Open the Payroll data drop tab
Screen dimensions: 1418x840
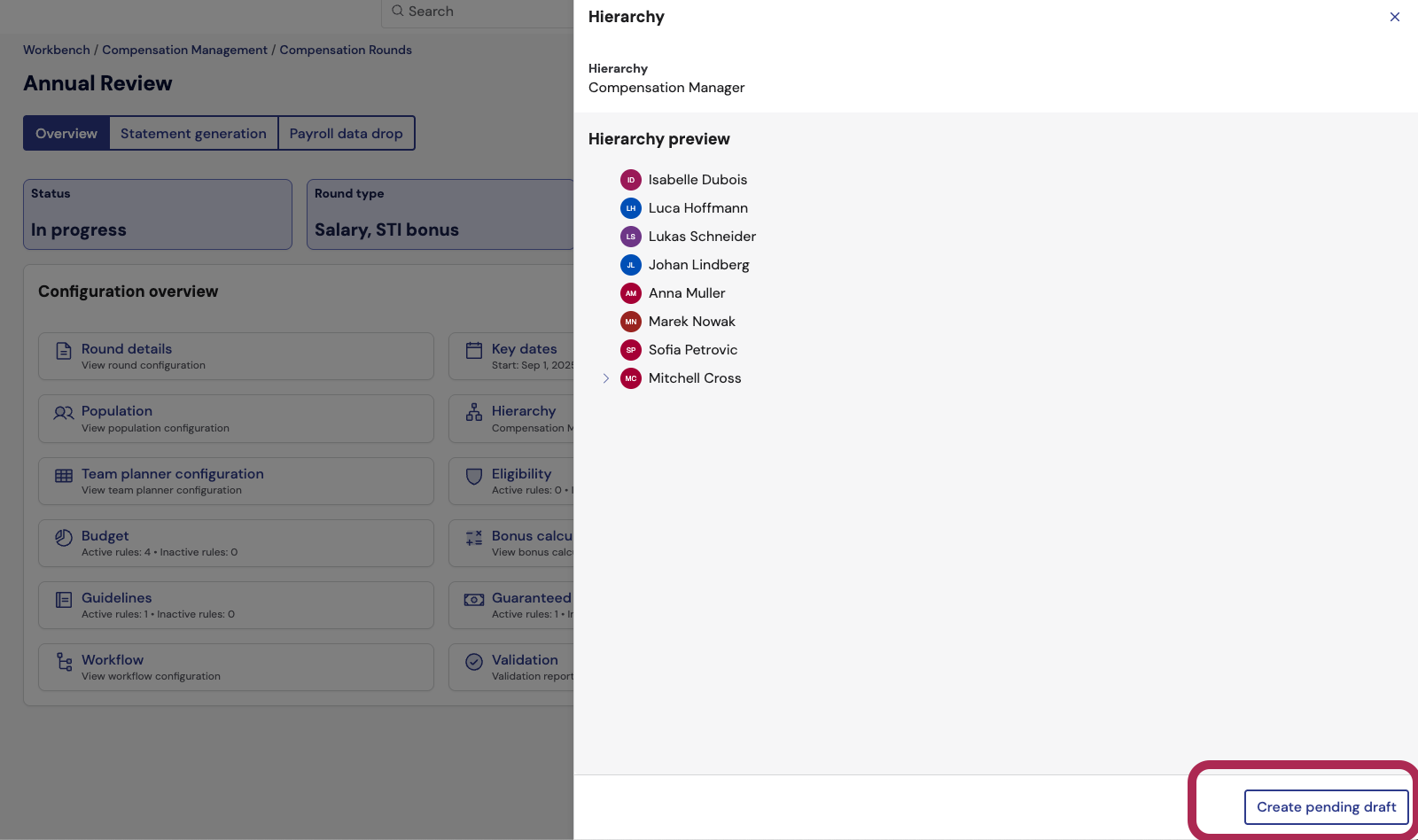[x=346, y=134]
